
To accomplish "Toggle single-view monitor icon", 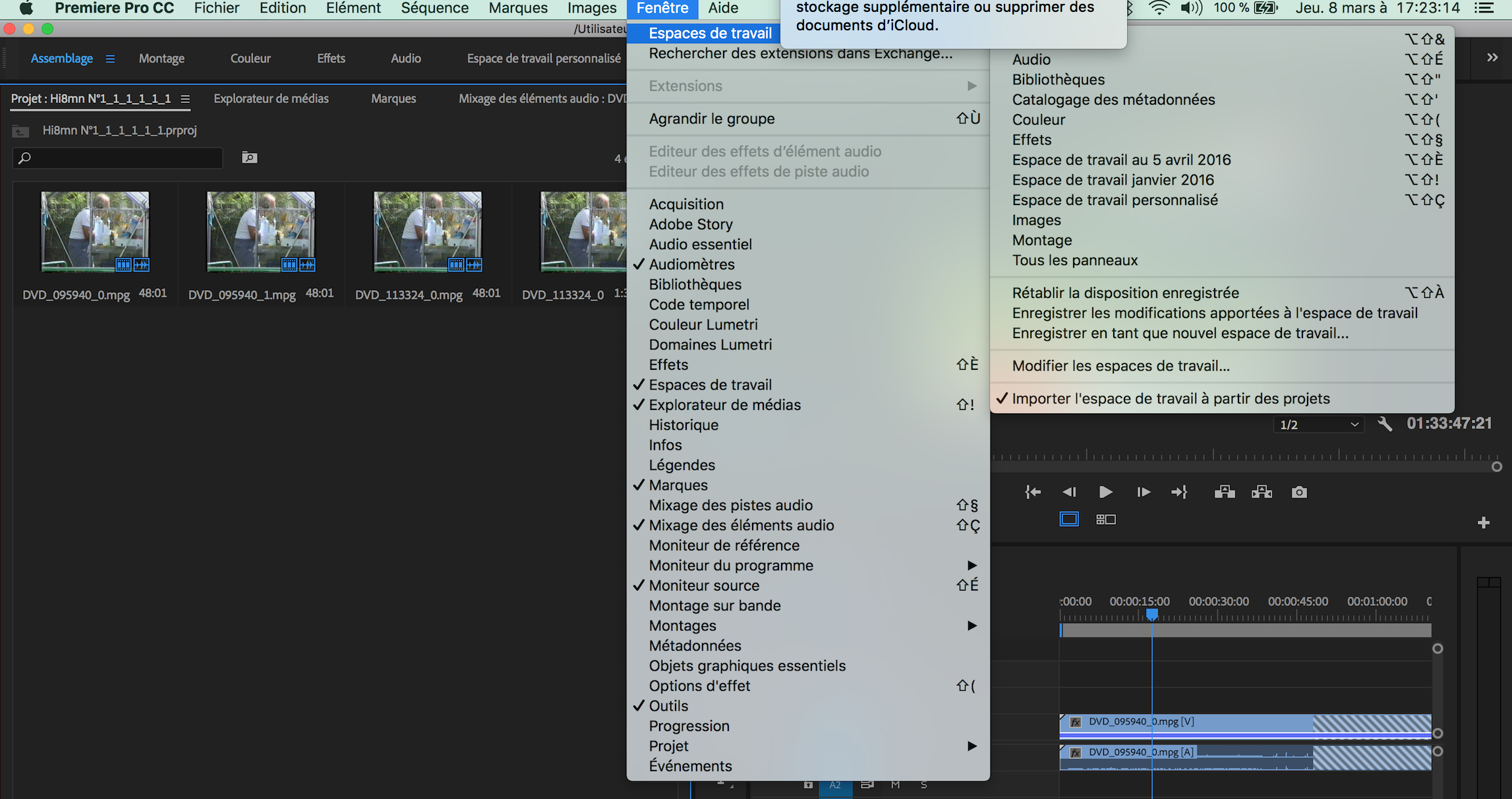I will [x=1069, y=519].
